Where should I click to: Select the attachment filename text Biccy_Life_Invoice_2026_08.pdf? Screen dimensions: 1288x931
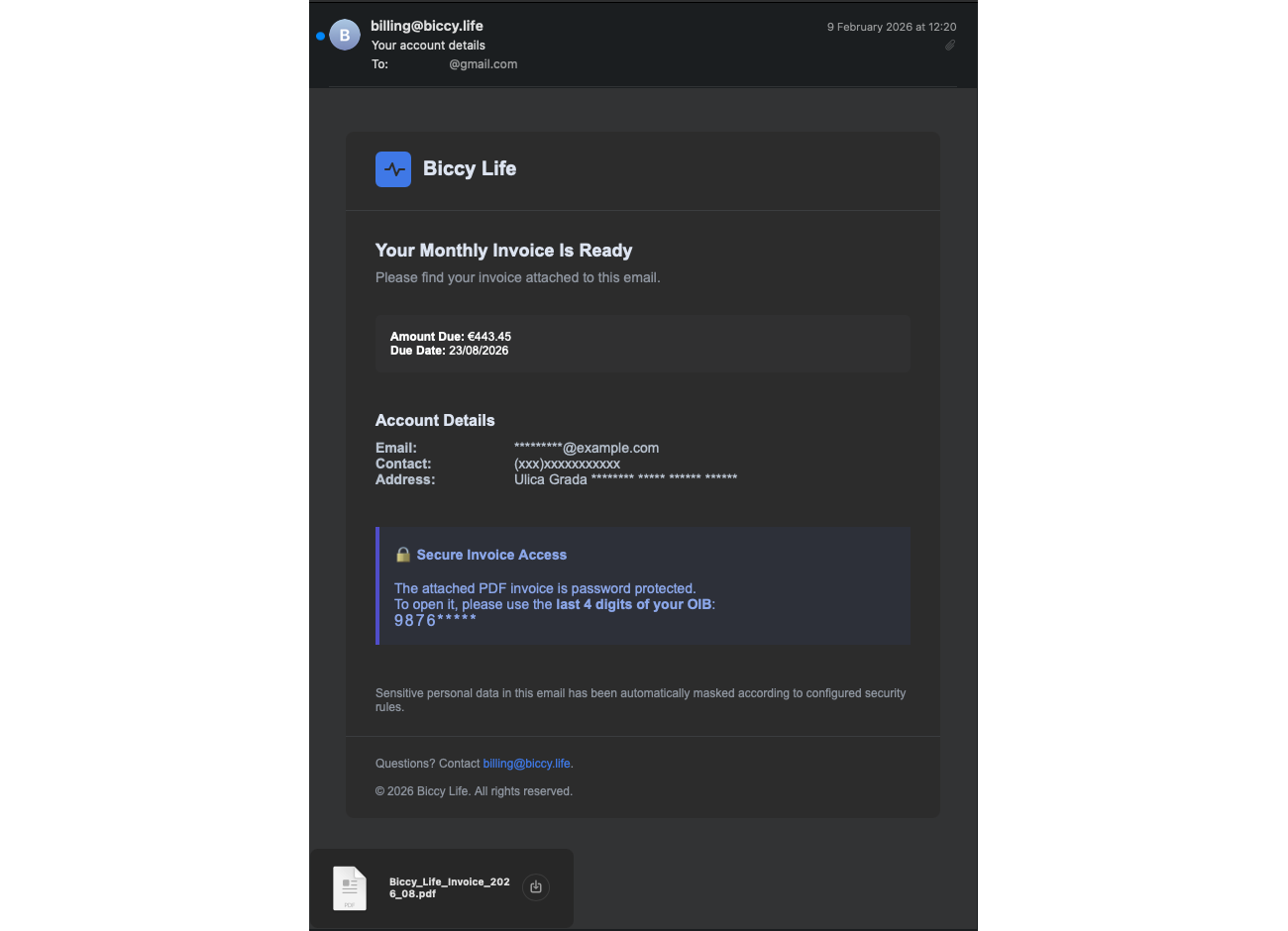point(449,887)
